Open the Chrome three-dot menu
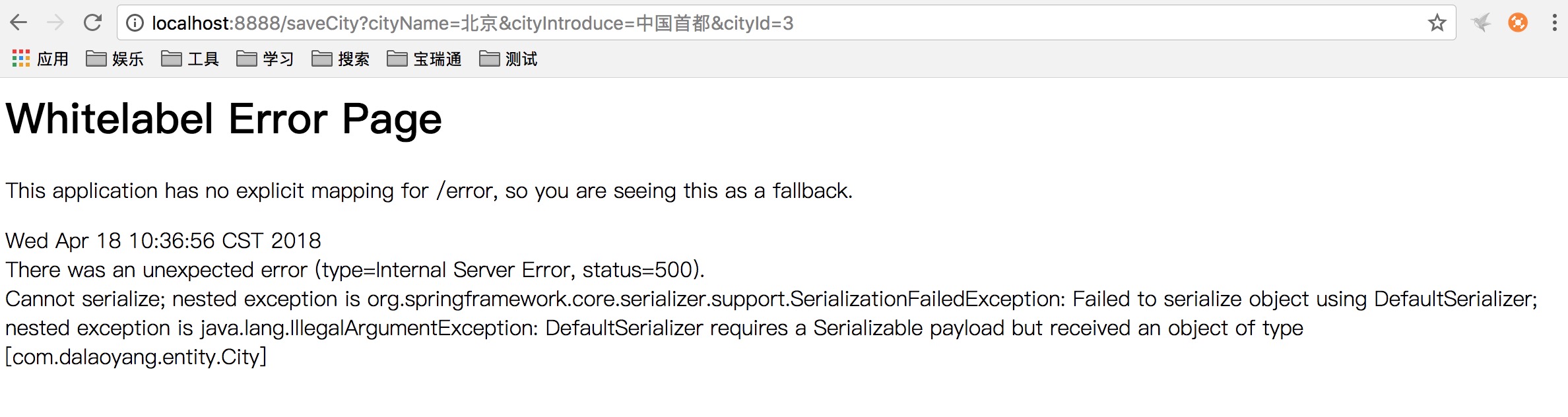Viewport: 1568px width, 417px height. click(x=1554, y=23)
